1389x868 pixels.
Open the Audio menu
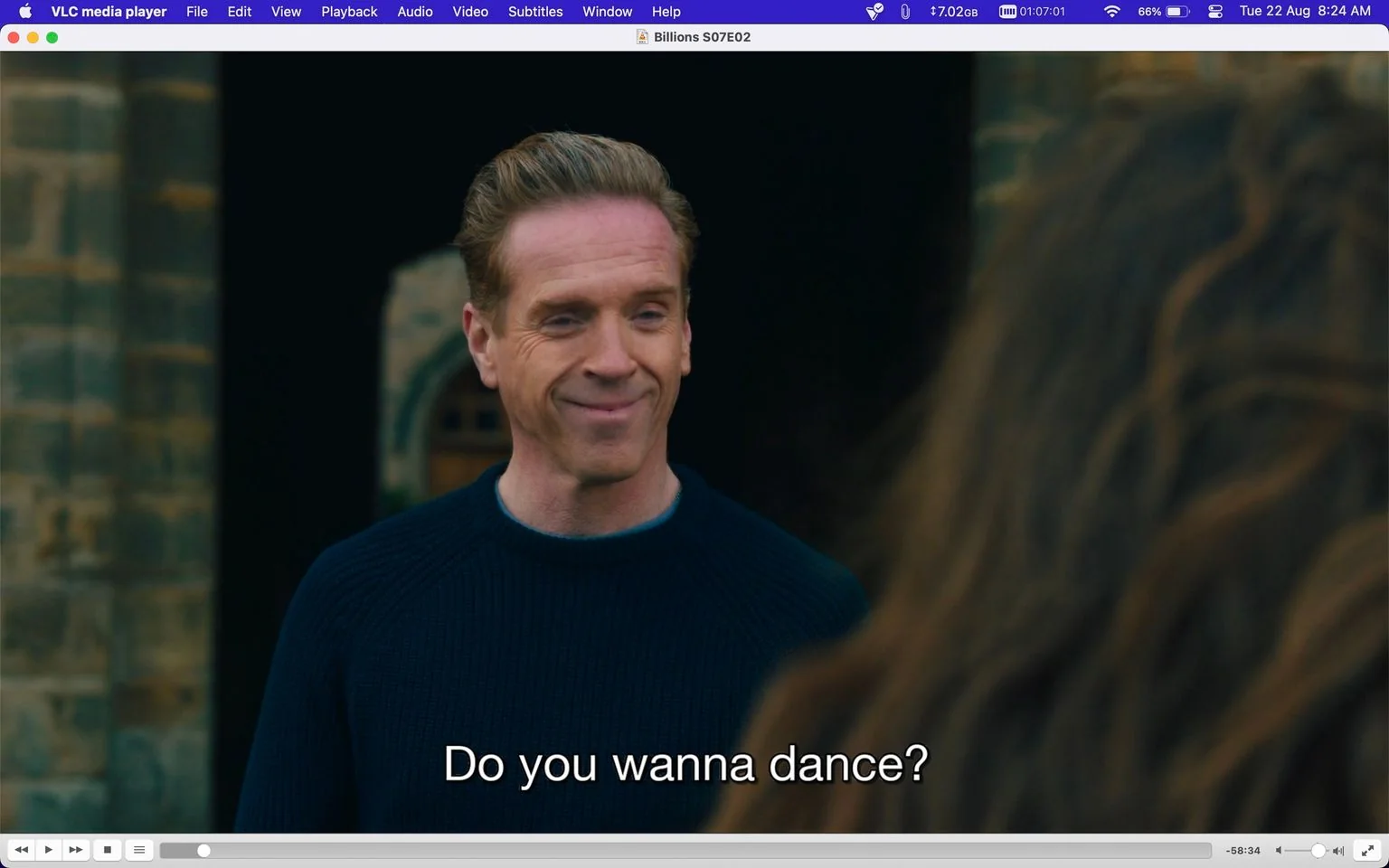click(415, 12)
